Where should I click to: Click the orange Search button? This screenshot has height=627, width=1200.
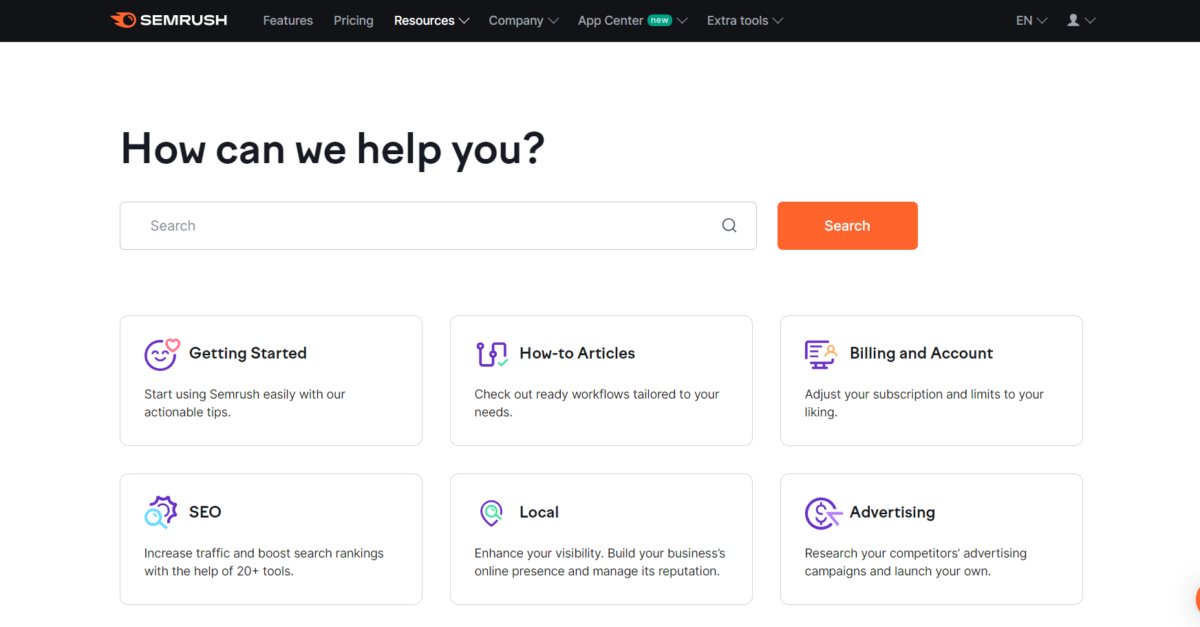(847, 226)
